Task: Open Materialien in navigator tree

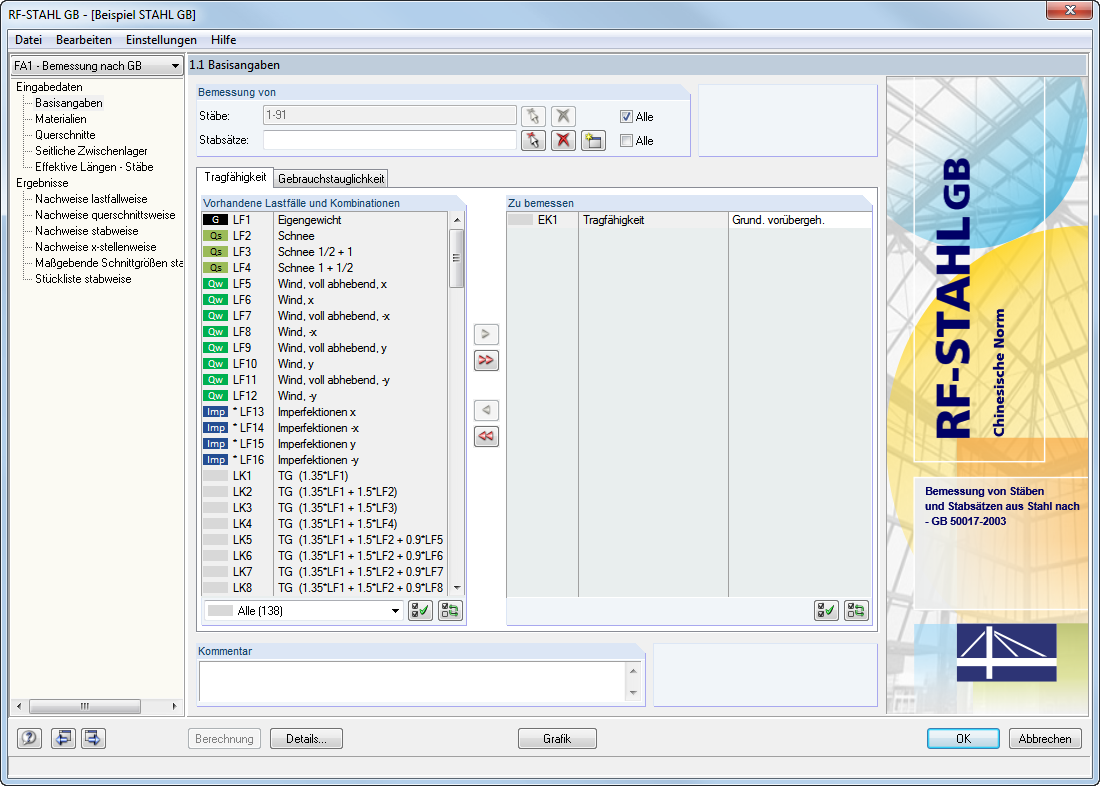Action: click(61, 119)
